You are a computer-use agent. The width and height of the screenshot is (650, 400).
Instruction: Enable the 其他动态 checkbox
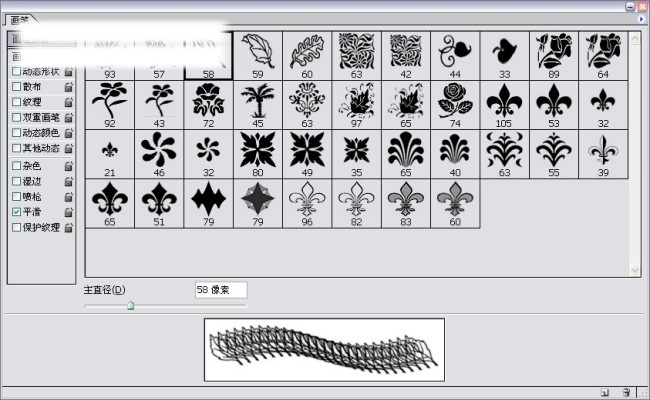[17, 148]
